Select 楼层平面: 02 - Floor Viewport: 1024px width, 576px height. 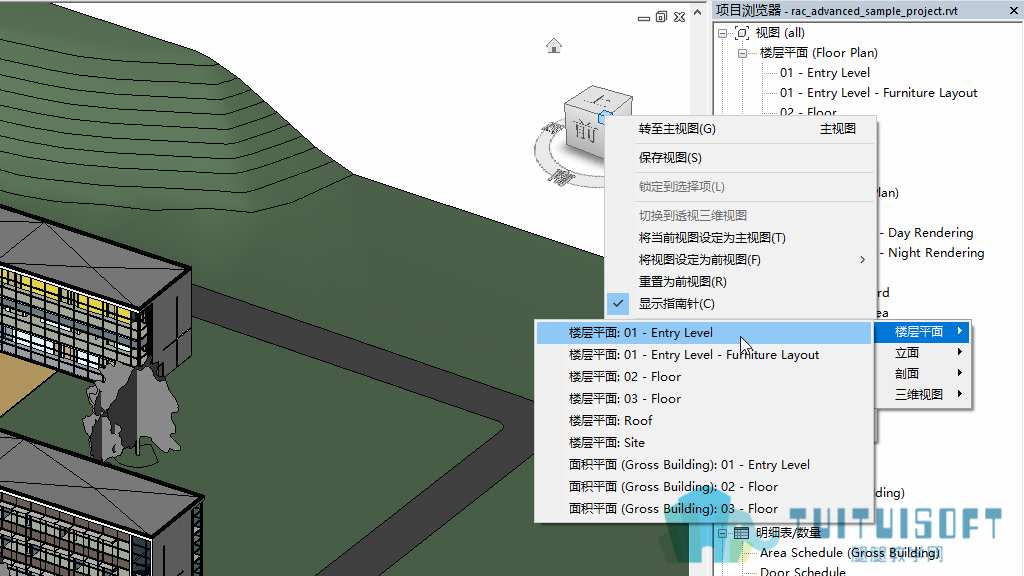click(703, 377)
